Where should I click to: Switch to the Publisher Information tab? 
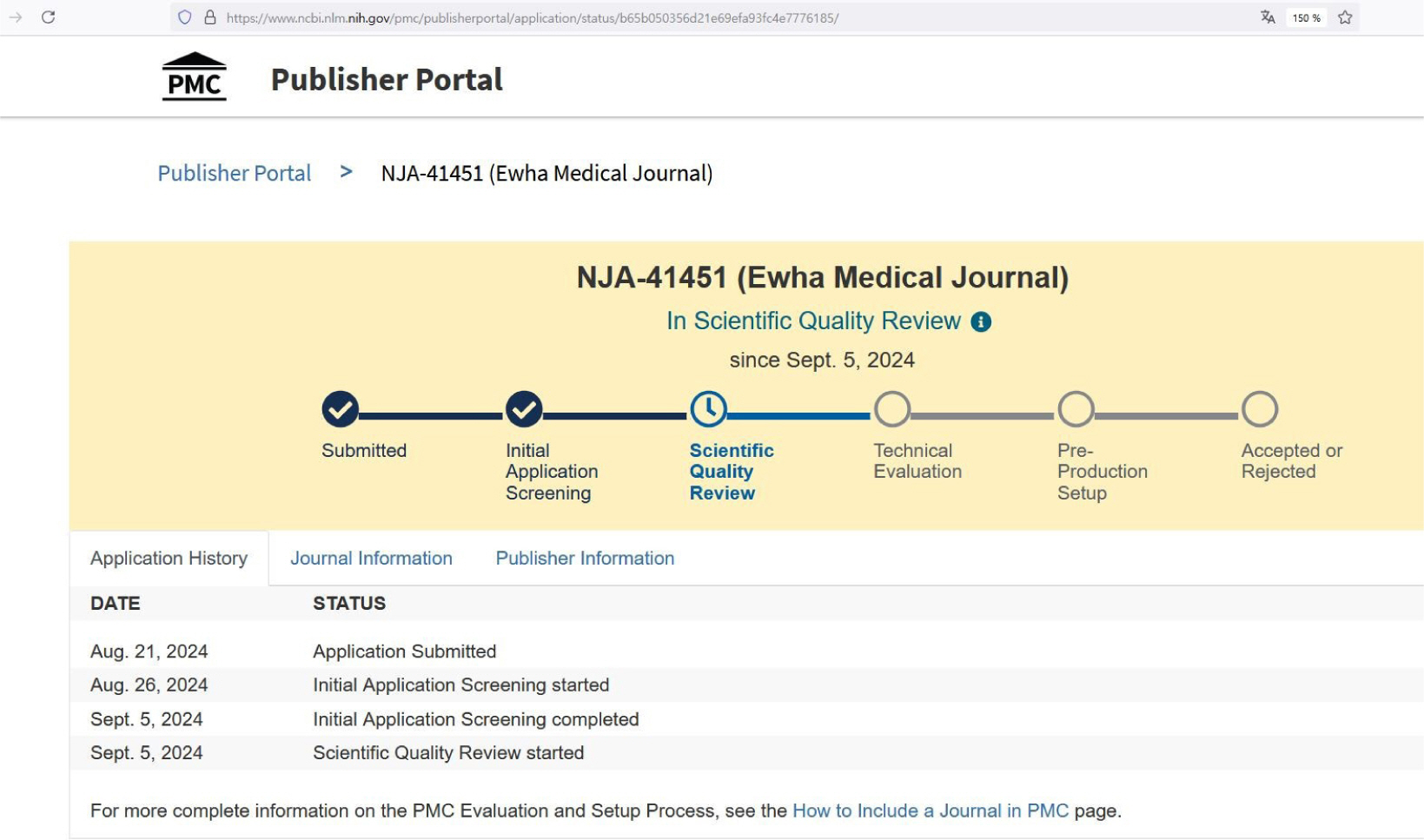coord(585,559)
